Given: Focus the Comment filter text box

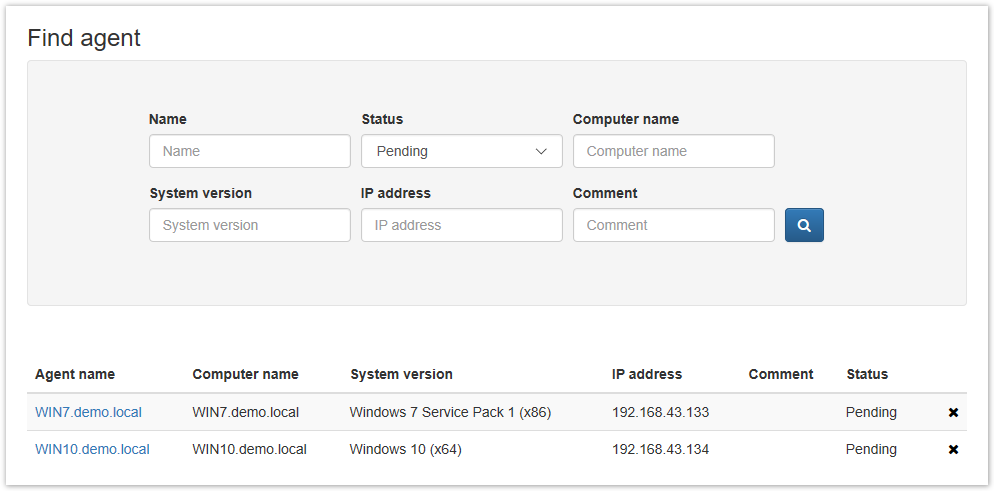Looking at the screenshot, I should point(673,225).
